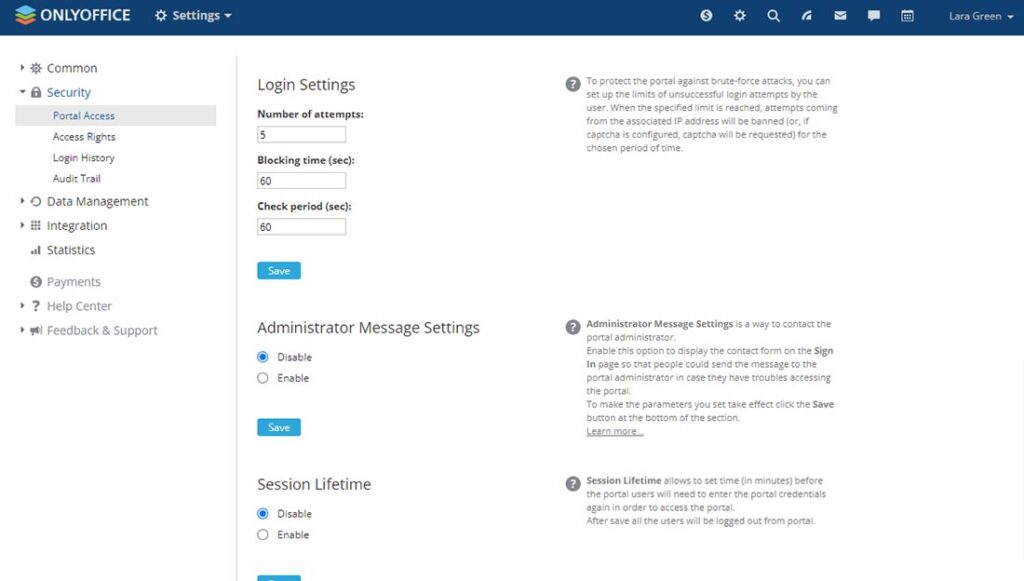
Task: Open settings gear icon in top bar
Action: pos(739,16)
